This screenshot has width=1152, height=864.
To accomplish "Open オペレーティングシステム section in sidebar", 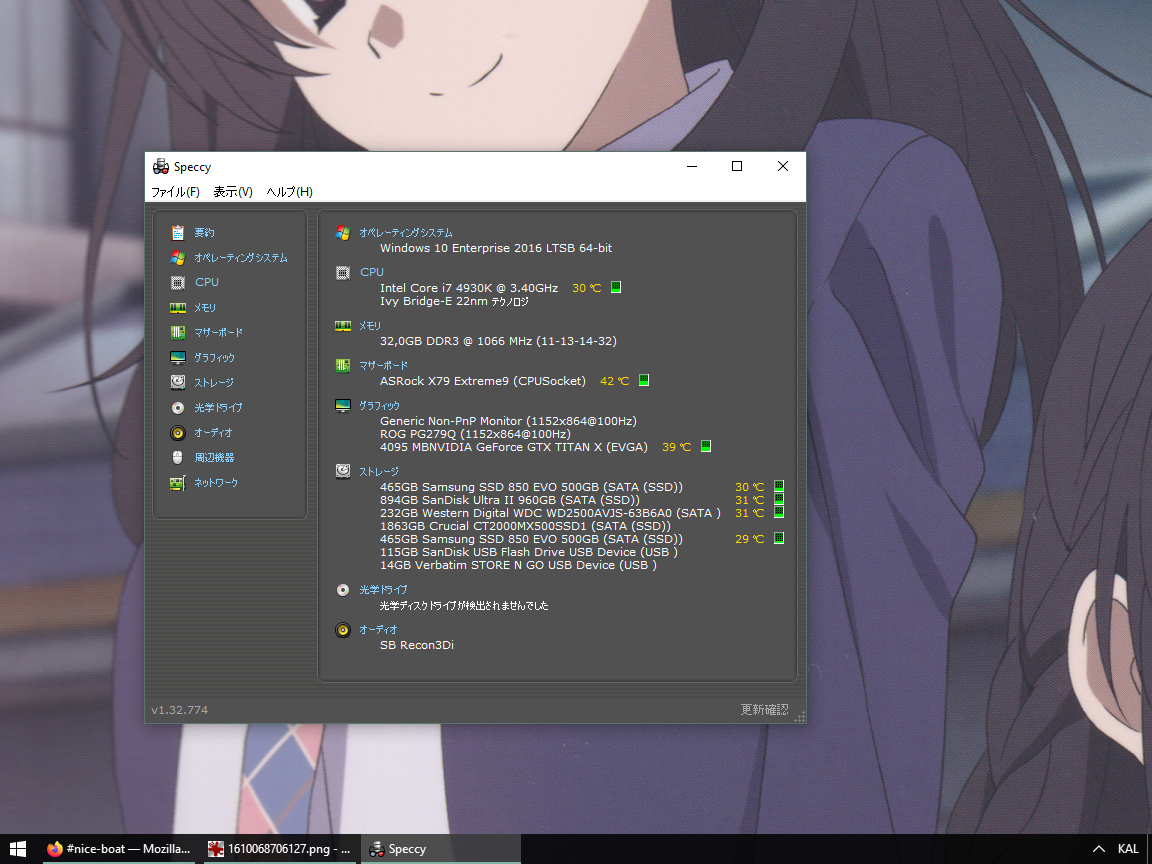I will (x=241, y=258).
